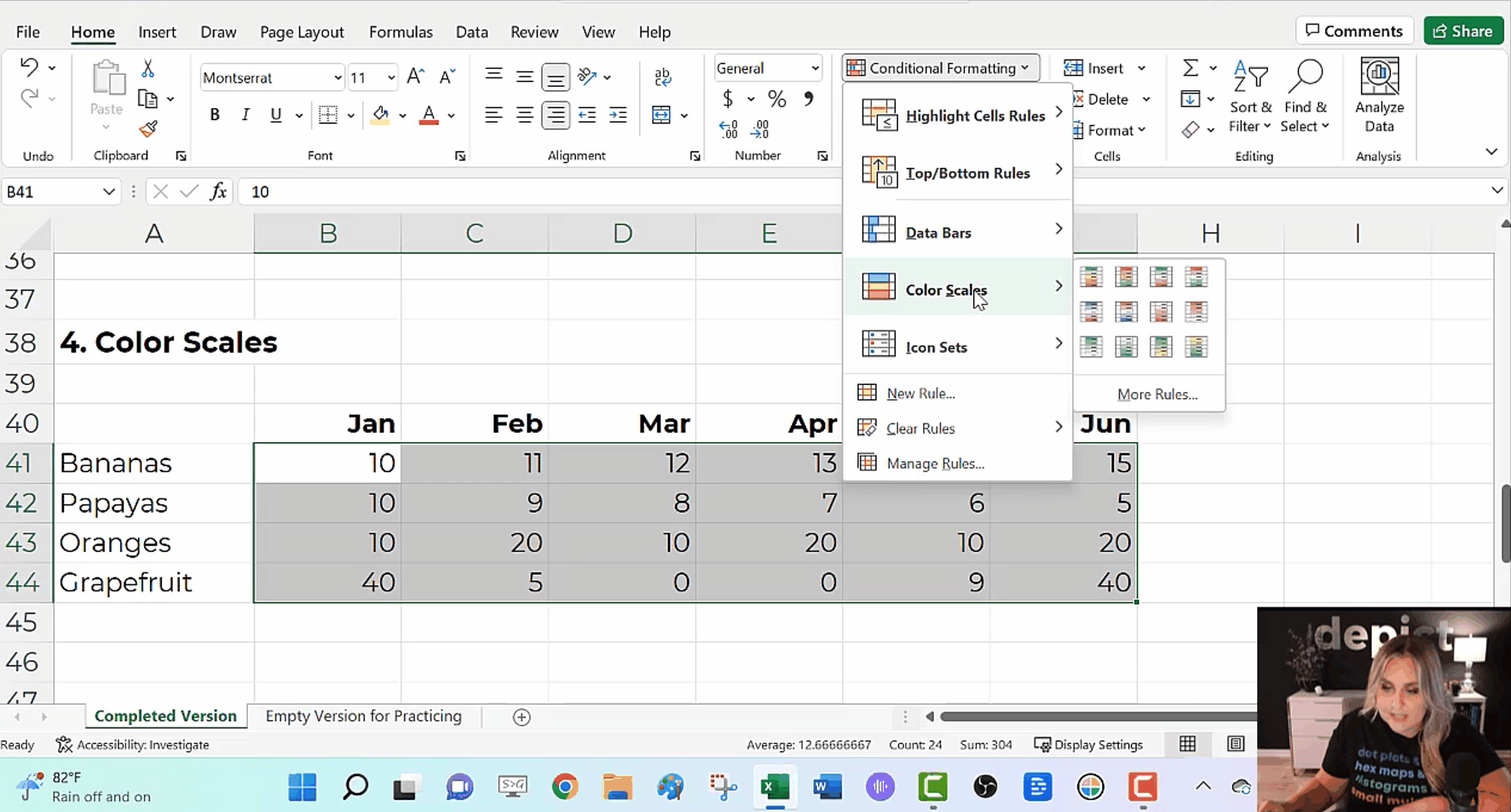Click the Wrap Text icon

tap(663, 77)
